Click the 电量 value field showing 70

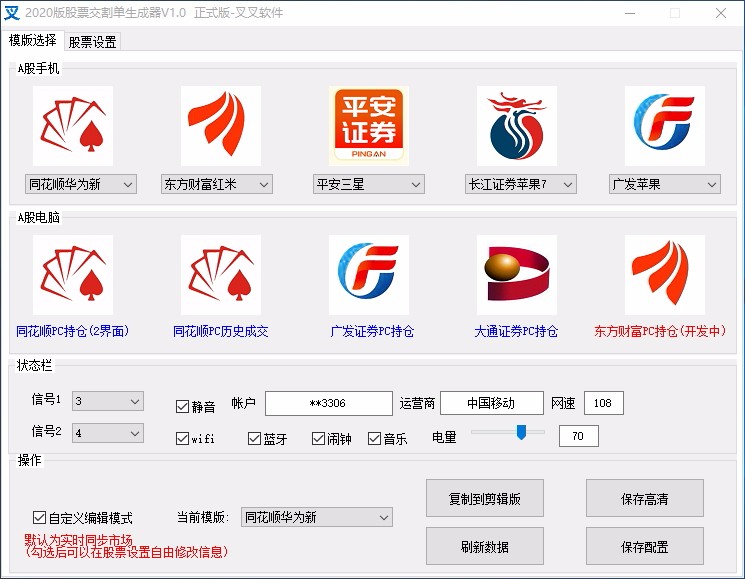click(x=579, y=436)
